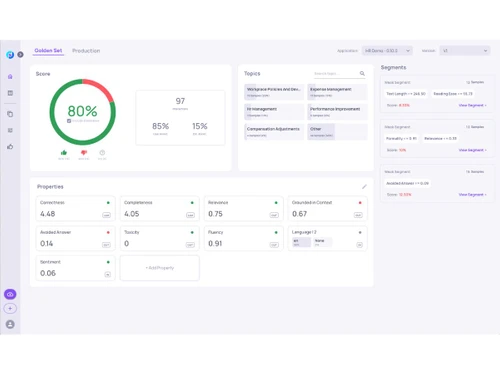Click the type badge on the Completeness card
500x375 pixels.
point(190,215)
